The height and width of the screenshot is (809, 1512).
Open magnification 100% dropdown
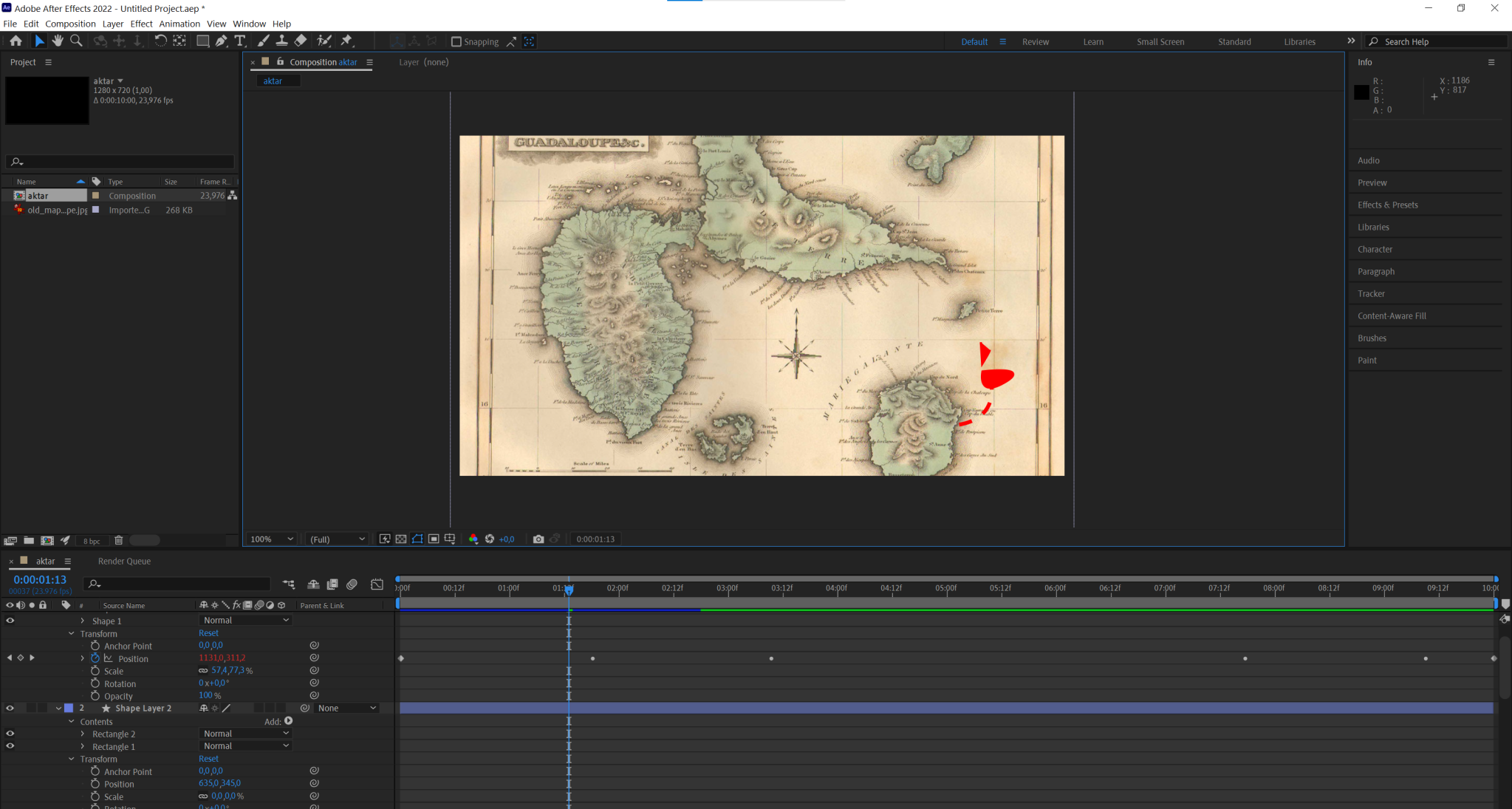tap(272, 539)
